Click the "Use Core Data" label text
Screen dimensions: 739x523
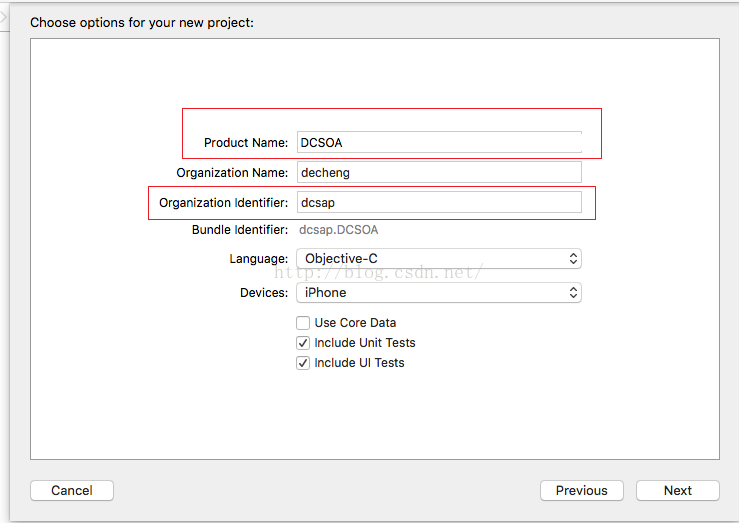[355, 323]
